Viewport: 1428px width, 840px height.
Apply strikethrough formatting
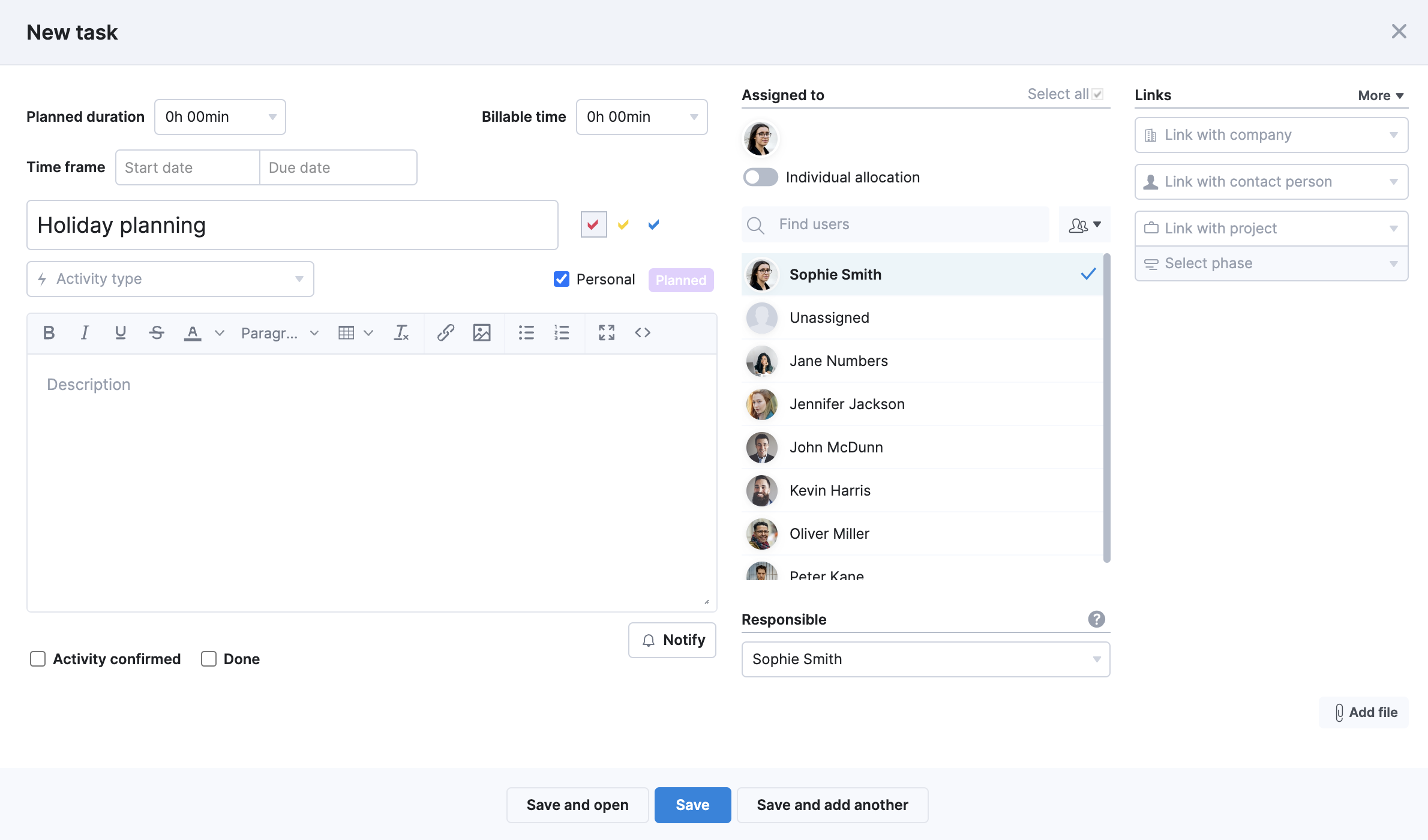point(157,333)
